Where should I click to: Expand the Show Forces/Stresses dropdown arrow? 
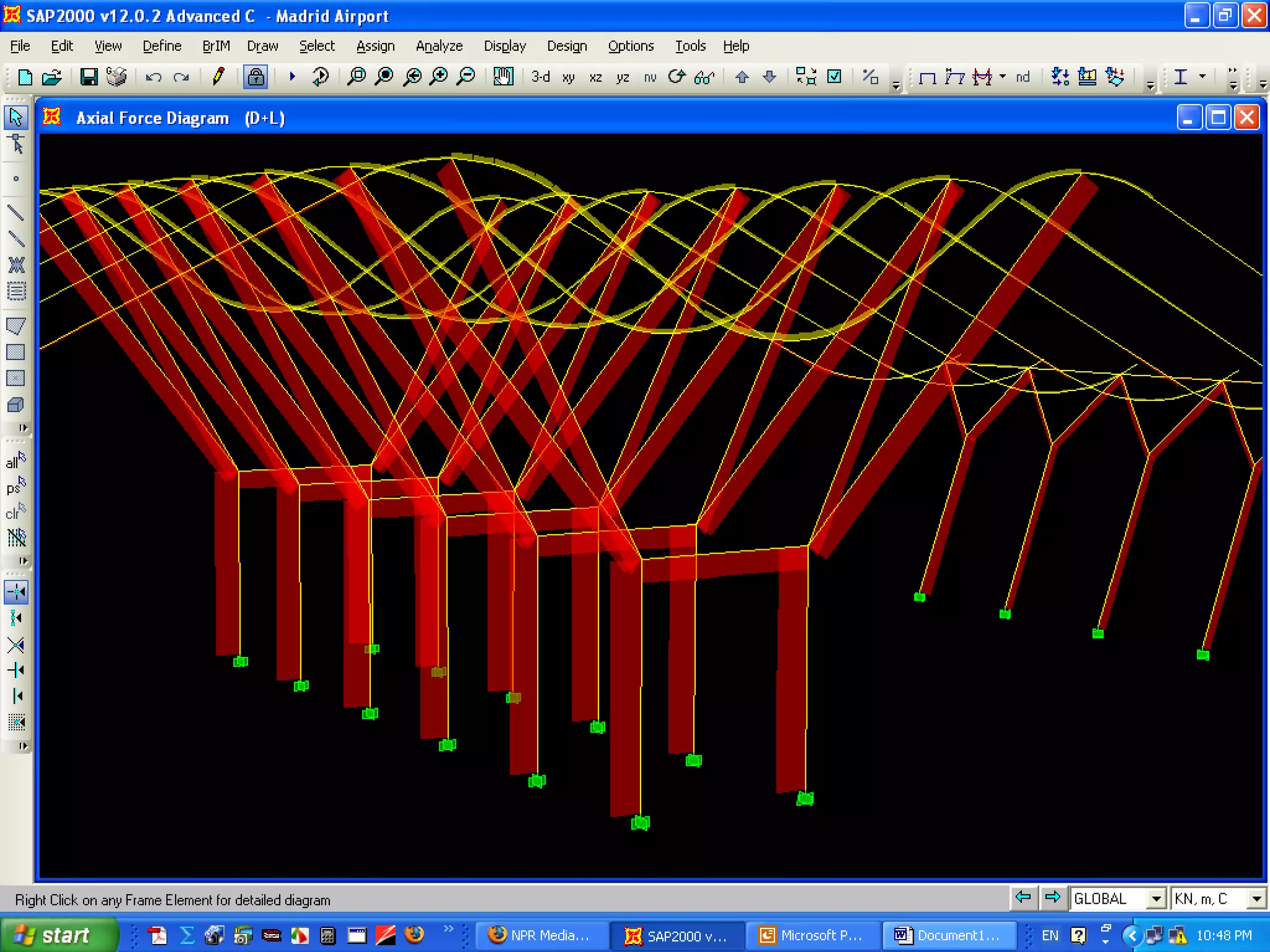tap(1003, 77)
